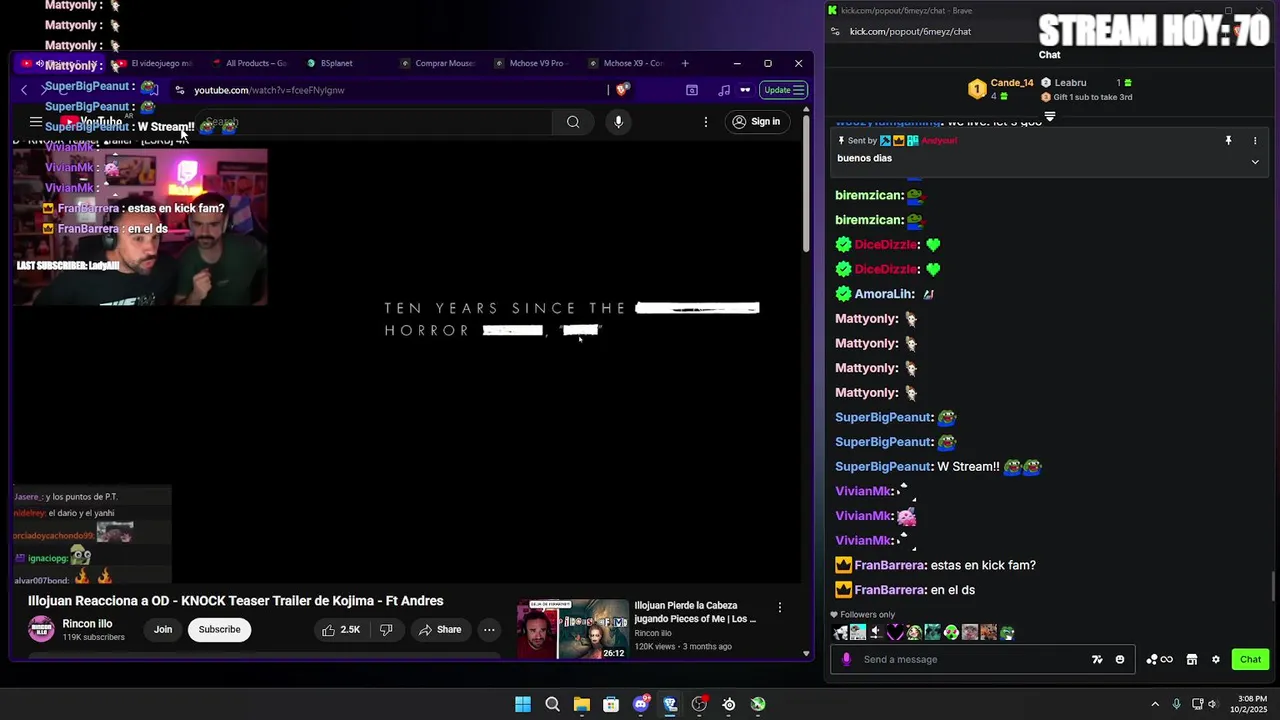Screen dimensions: 1280x720
Task: Click the YouTube Sign in button
Action: pyautogui.click(x=756, y=122)
